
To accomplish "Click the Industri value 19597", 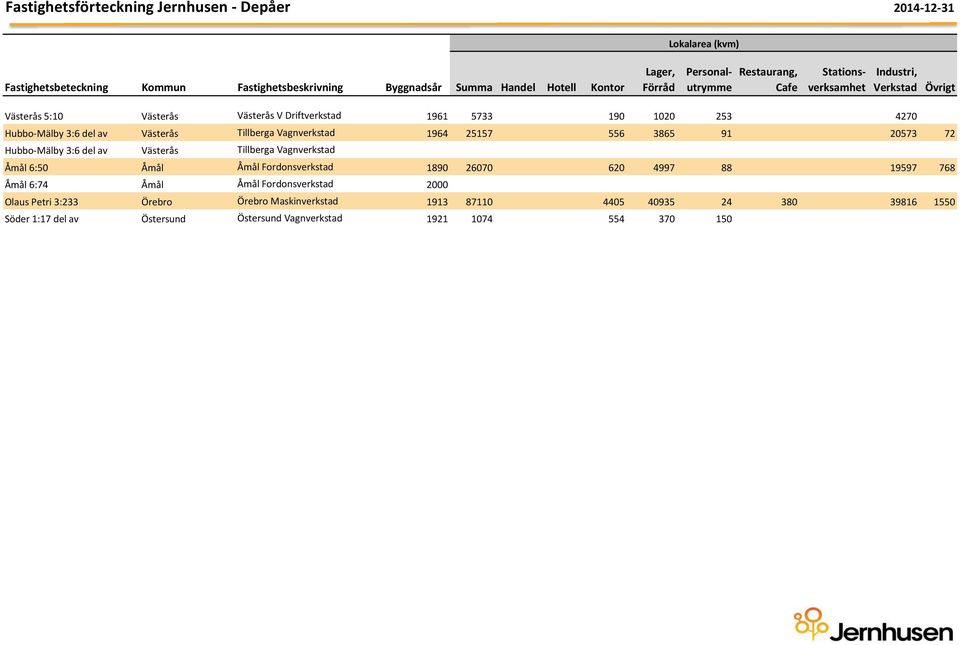I will pos(904,168).
